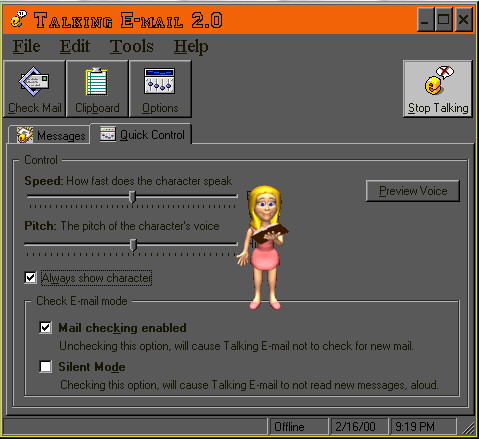Click the Stop Talking button
This screenshot has width=479, height=439.
[438, 89]
